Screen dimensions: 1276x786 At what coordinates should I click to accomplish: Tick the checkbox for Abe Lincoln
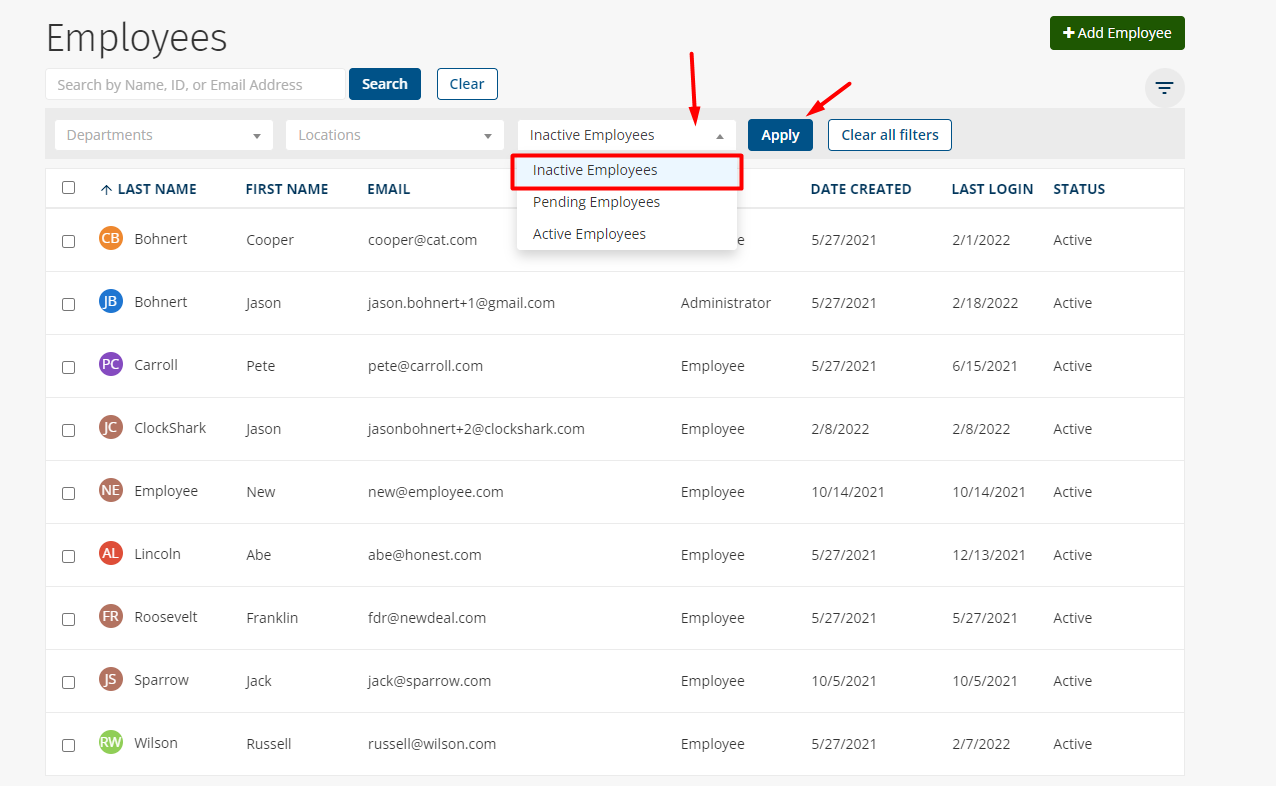[68, 556]
